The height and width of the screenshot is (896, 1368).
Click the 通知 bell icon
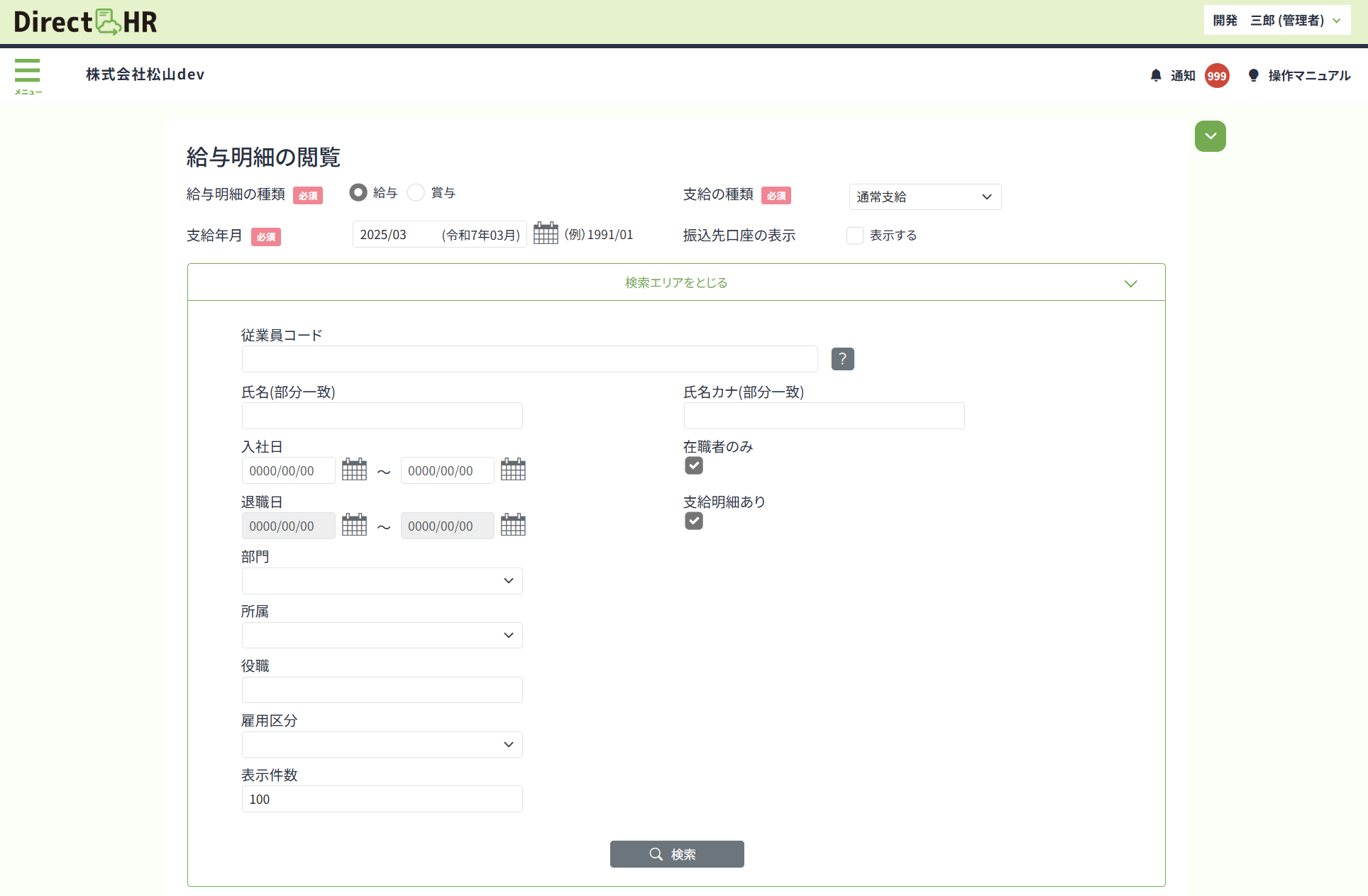[x=1156, y=75]
